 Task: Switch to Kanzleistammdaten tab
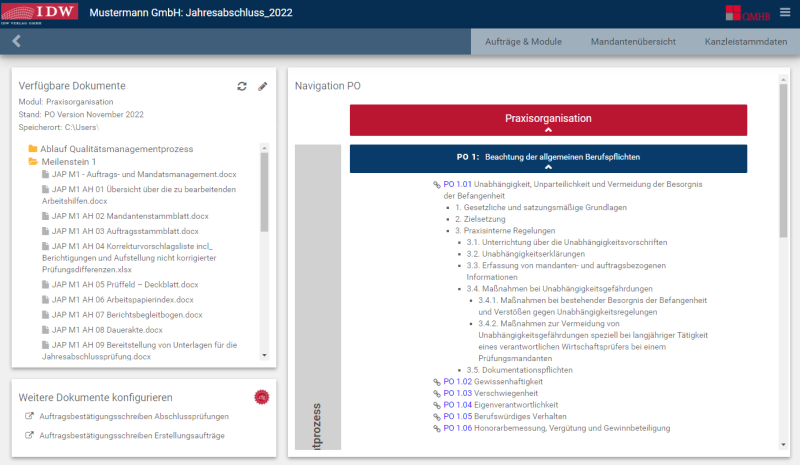click(746, 42)
